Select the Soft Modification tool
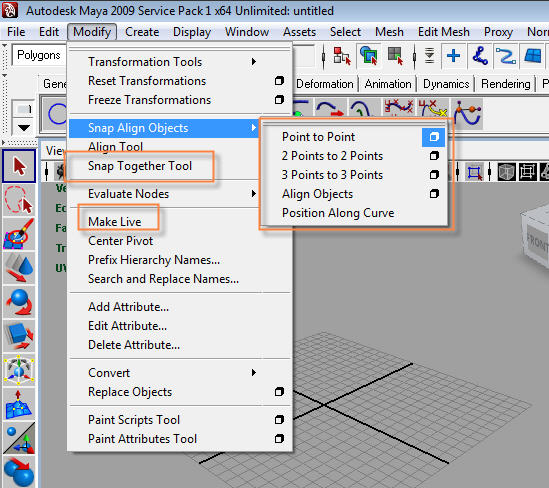The width and height of the screenshot is (549, 488). (19, 403)
